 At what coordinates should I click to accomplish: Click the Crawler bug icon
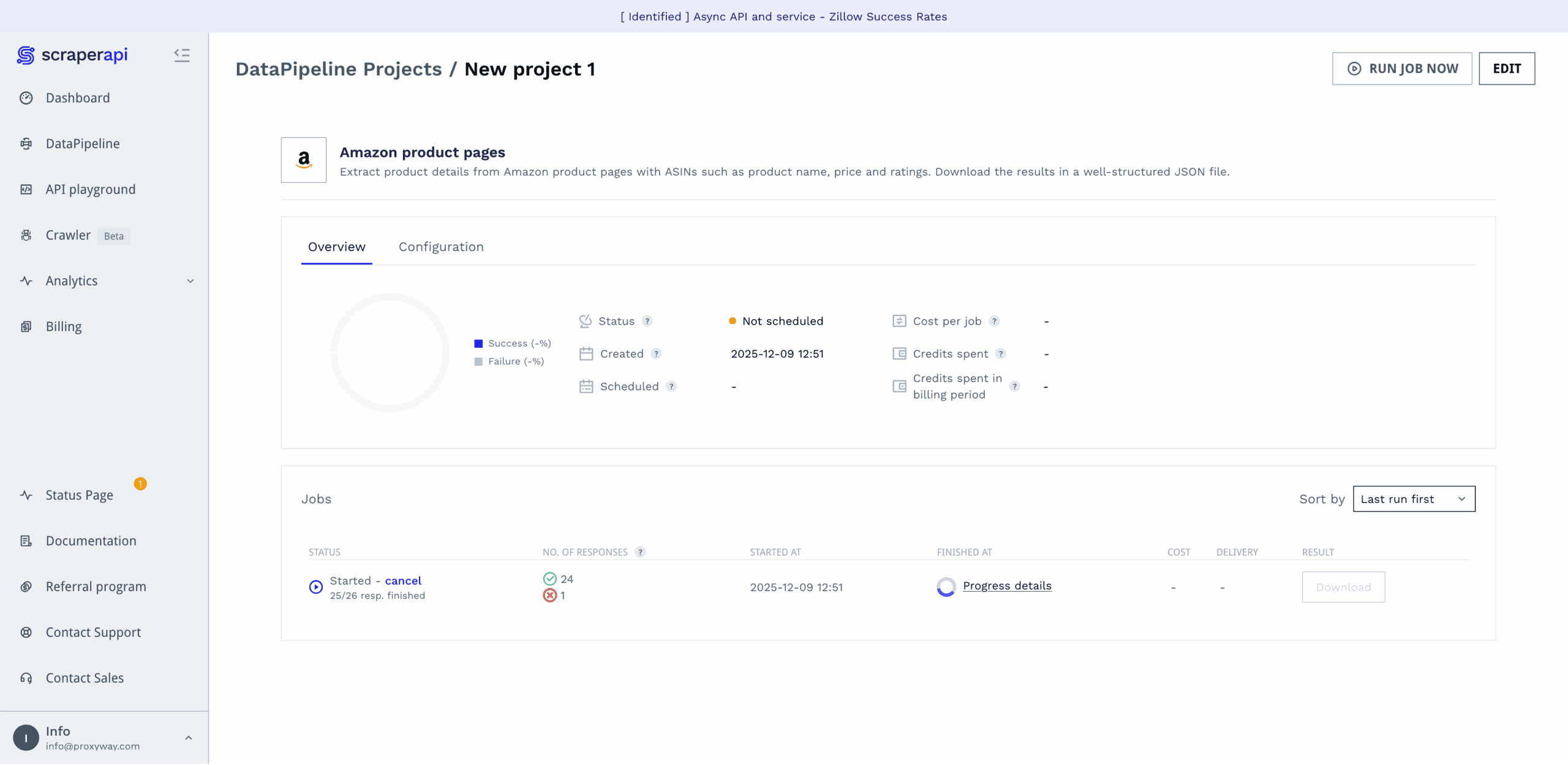(26, 235)
